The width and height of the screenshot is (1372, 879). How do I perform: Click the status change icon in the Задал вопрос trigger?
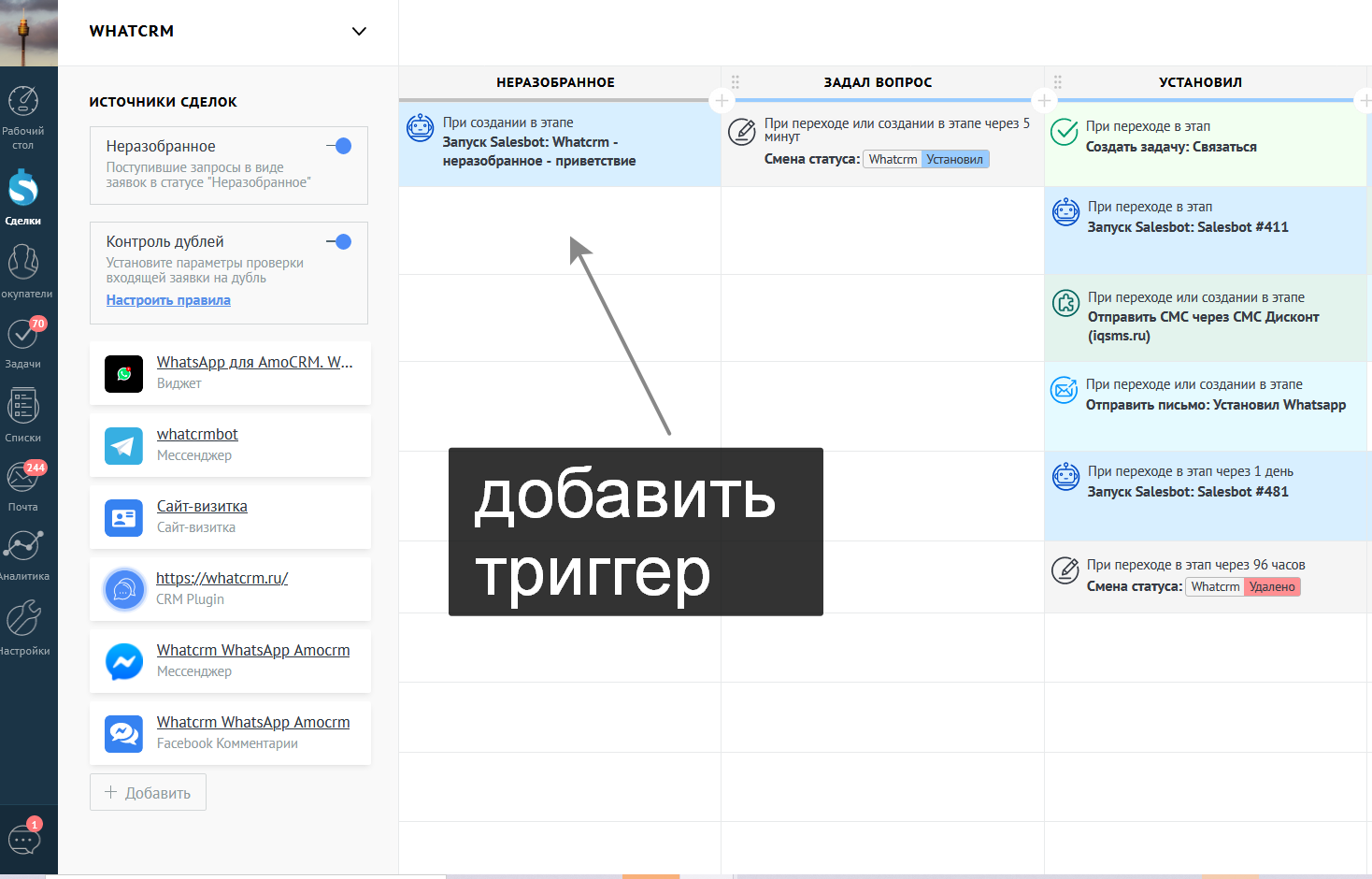(742, 132)
